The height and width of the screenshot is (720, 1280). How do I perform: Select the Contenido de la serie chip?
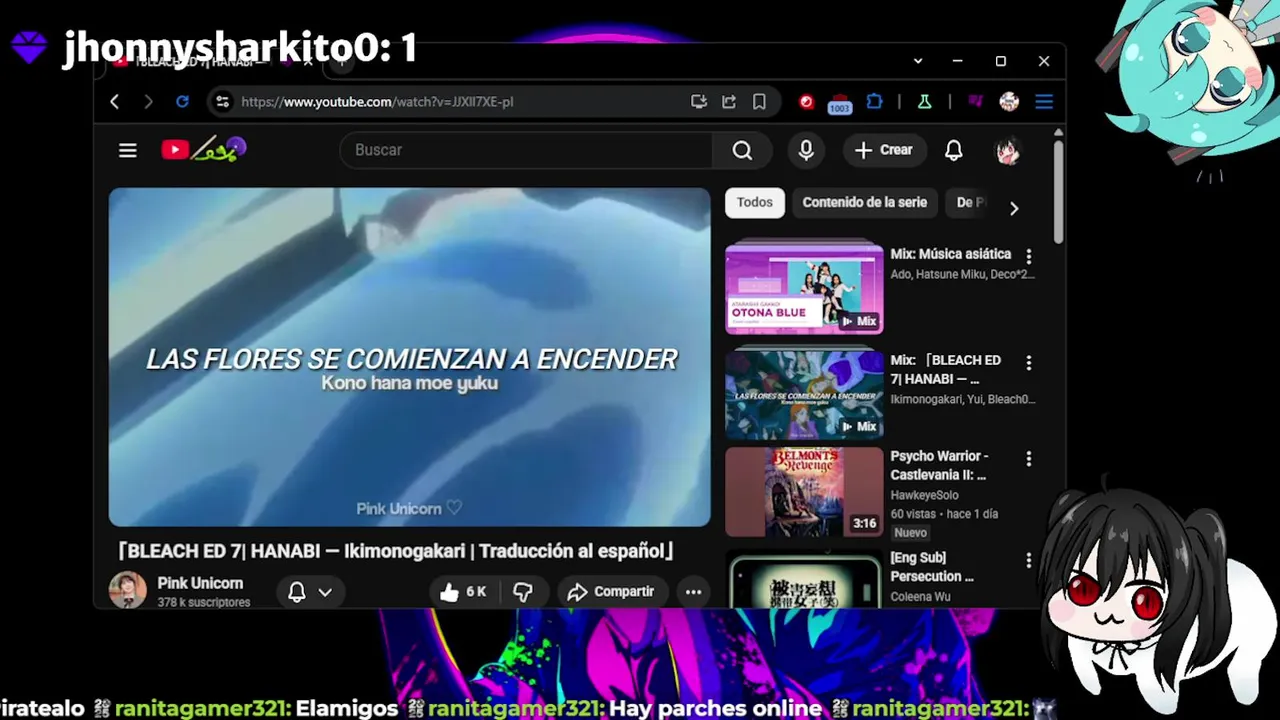(865, 203)
